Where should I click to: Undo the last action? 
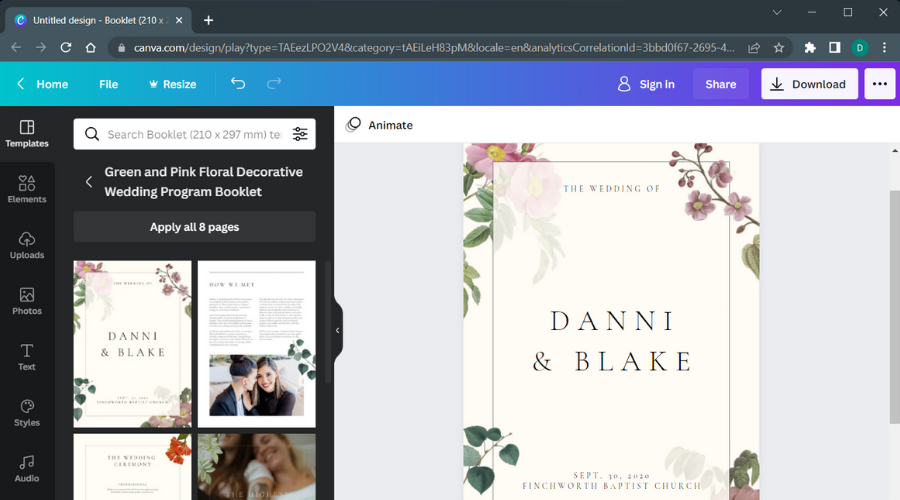(x=238, y=84)
